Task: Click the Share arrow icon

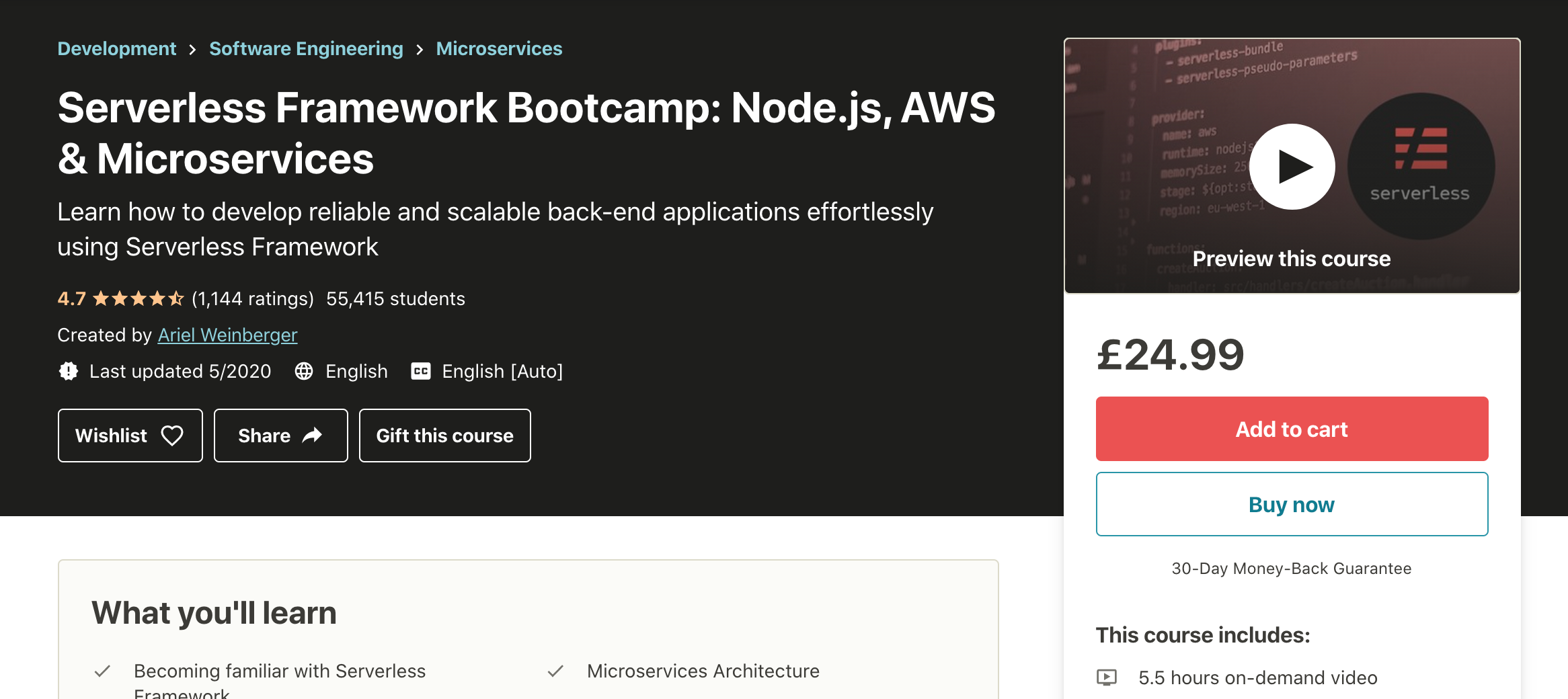Action: tap(311, 436)
